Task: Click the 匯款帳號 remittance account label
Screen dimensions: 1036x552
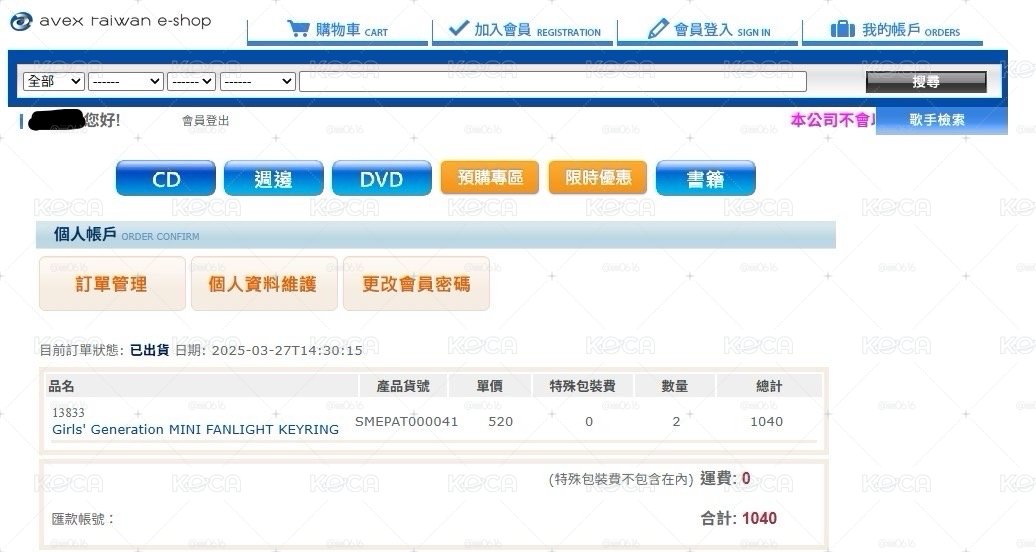Action: click(x=83, y=520)
